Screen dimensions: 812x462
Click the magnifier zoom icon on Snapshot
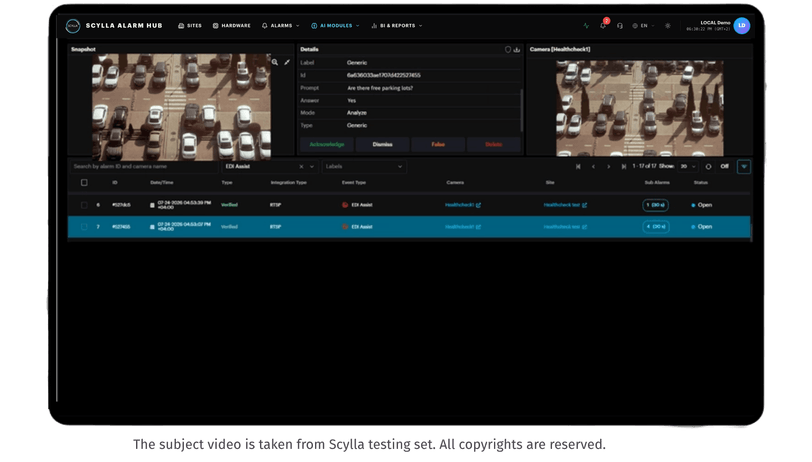tap(275, 62)
